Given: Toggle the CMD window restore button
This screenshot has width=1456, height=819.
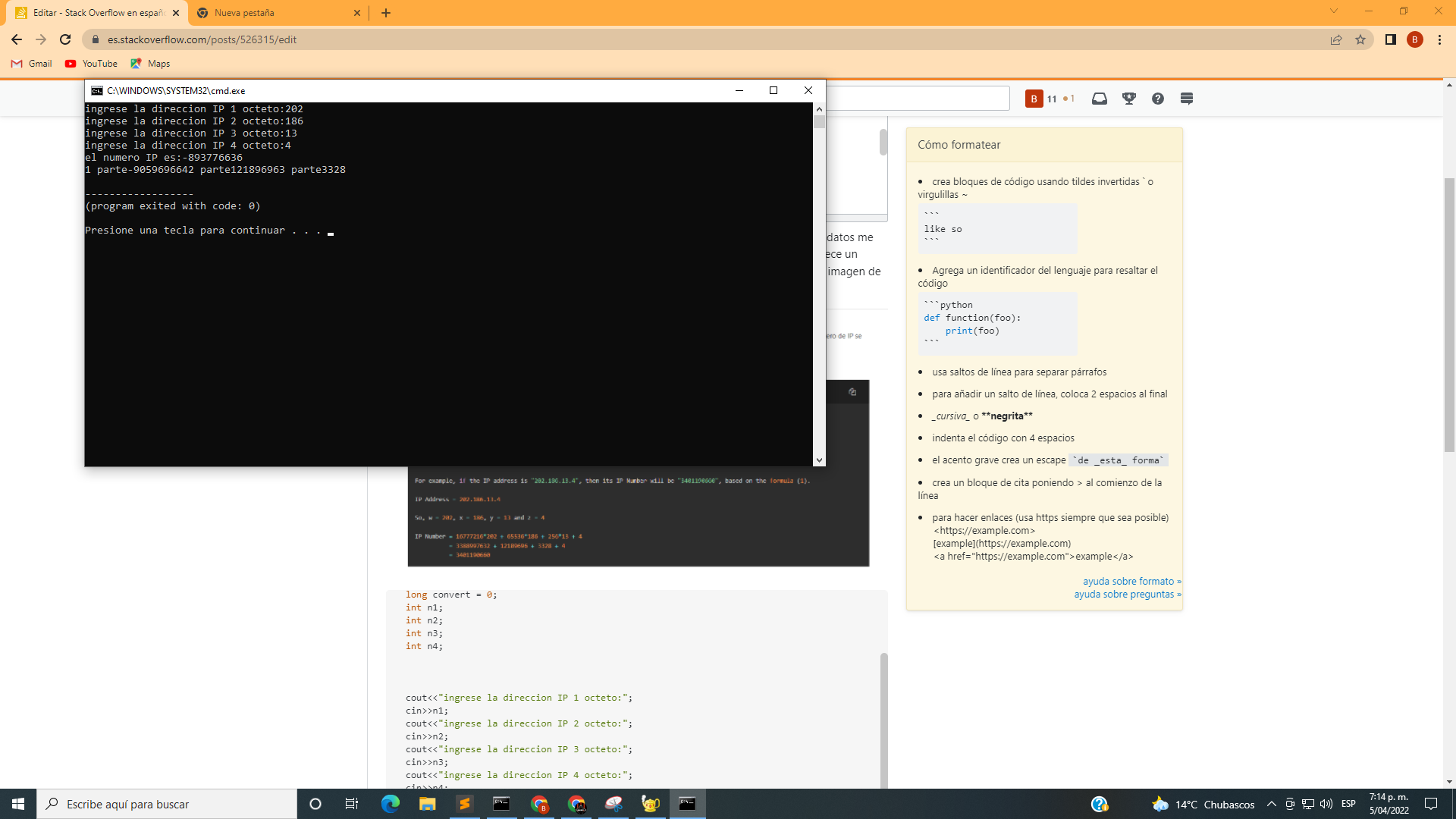Looking at the screenshot, I should click(773, 90).
